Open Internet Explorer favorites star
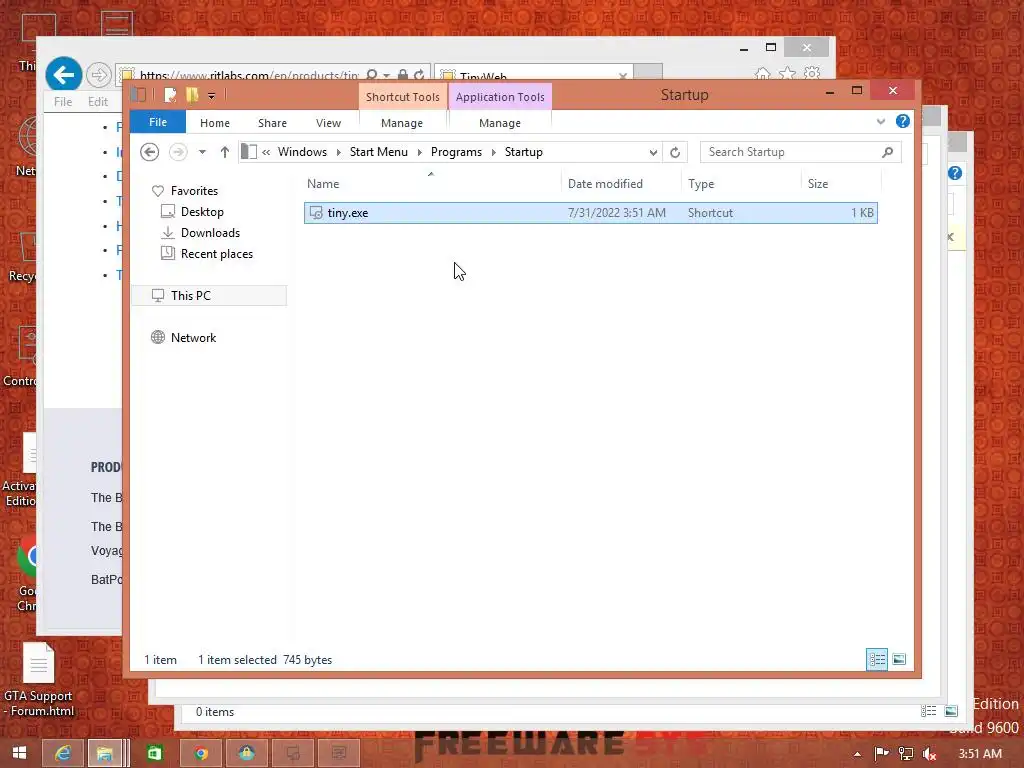 787,73
